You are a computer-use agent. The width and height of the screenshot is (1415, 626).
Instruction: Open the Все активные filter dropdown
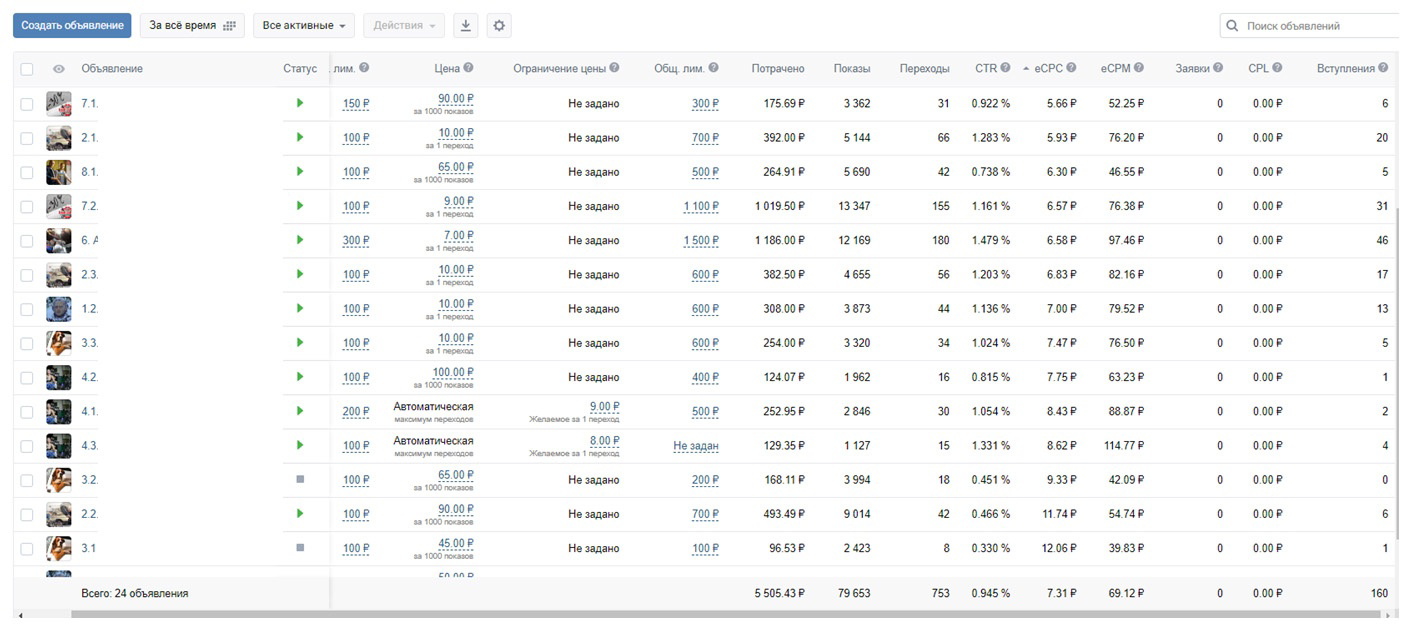click(304, 26)
